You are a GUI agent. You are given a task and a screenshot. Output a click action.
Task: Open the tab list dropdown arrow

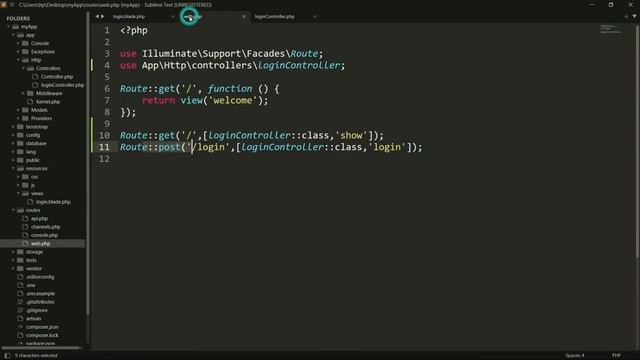point(634,16)
